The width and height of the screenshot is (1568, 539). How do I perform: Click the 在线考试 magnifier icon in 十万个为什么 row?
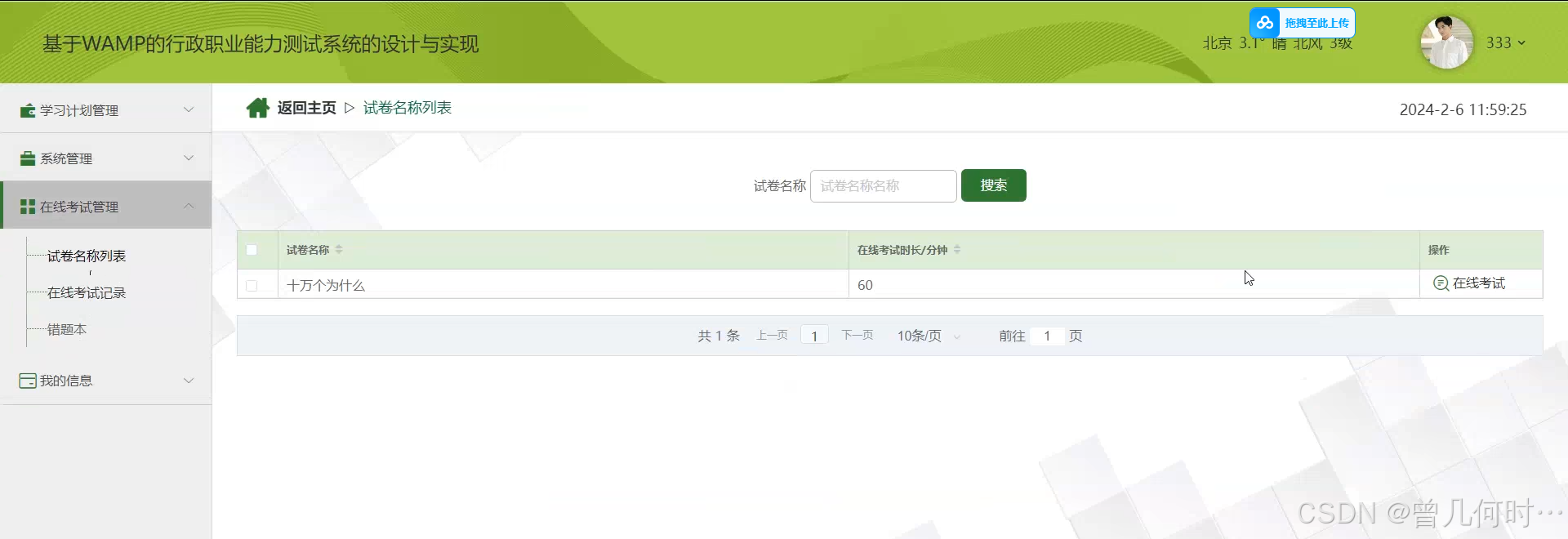tap(1441, 283)
